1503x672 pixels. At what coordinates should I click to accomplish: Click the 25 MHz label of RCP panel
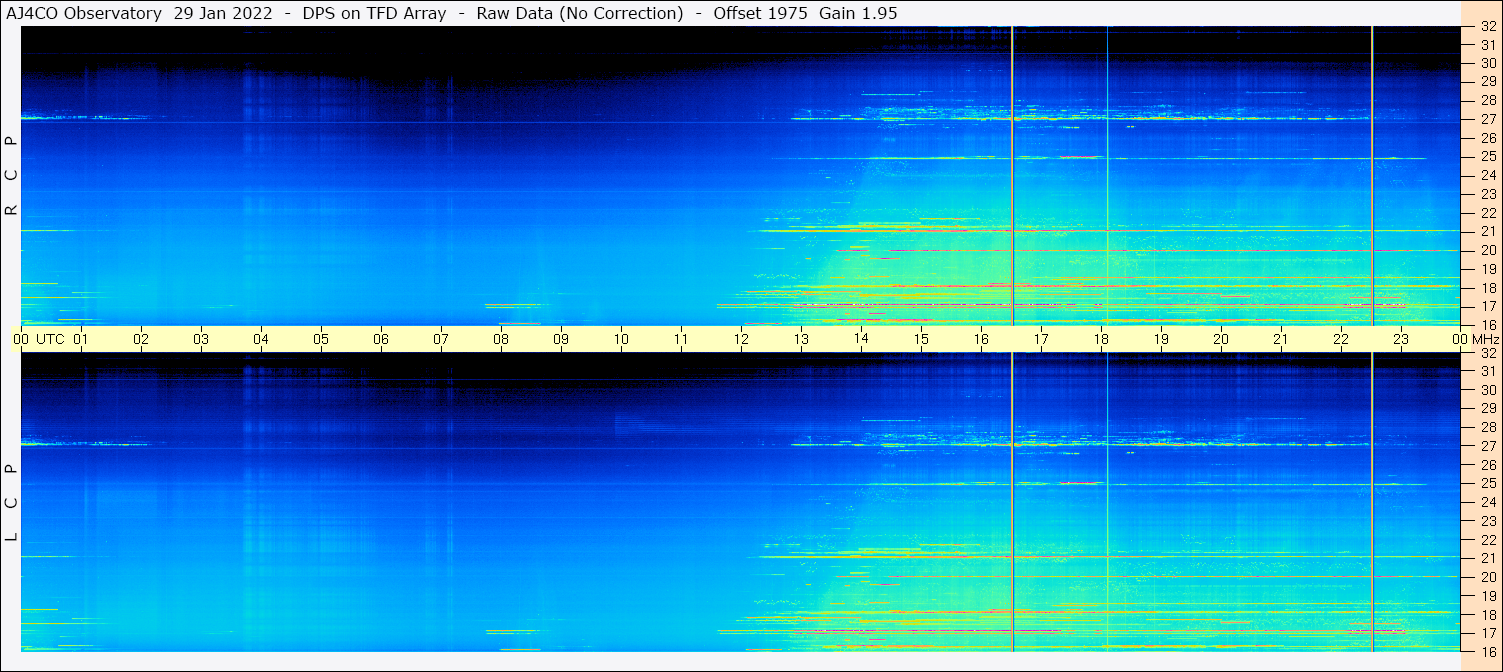[1488, 157]
